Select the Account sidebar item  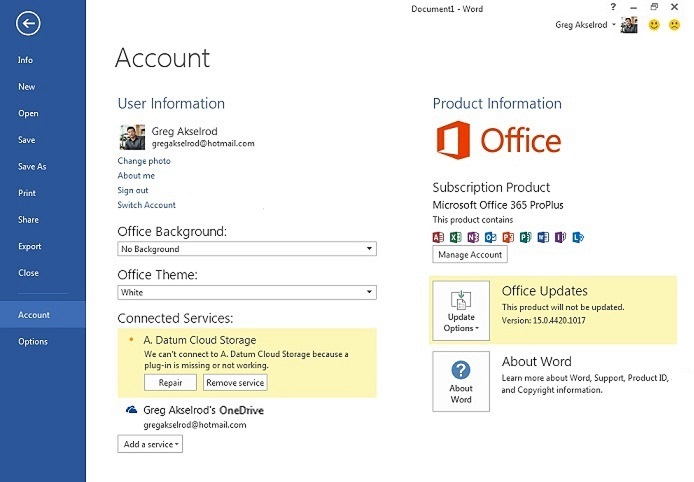pos(43,315)
